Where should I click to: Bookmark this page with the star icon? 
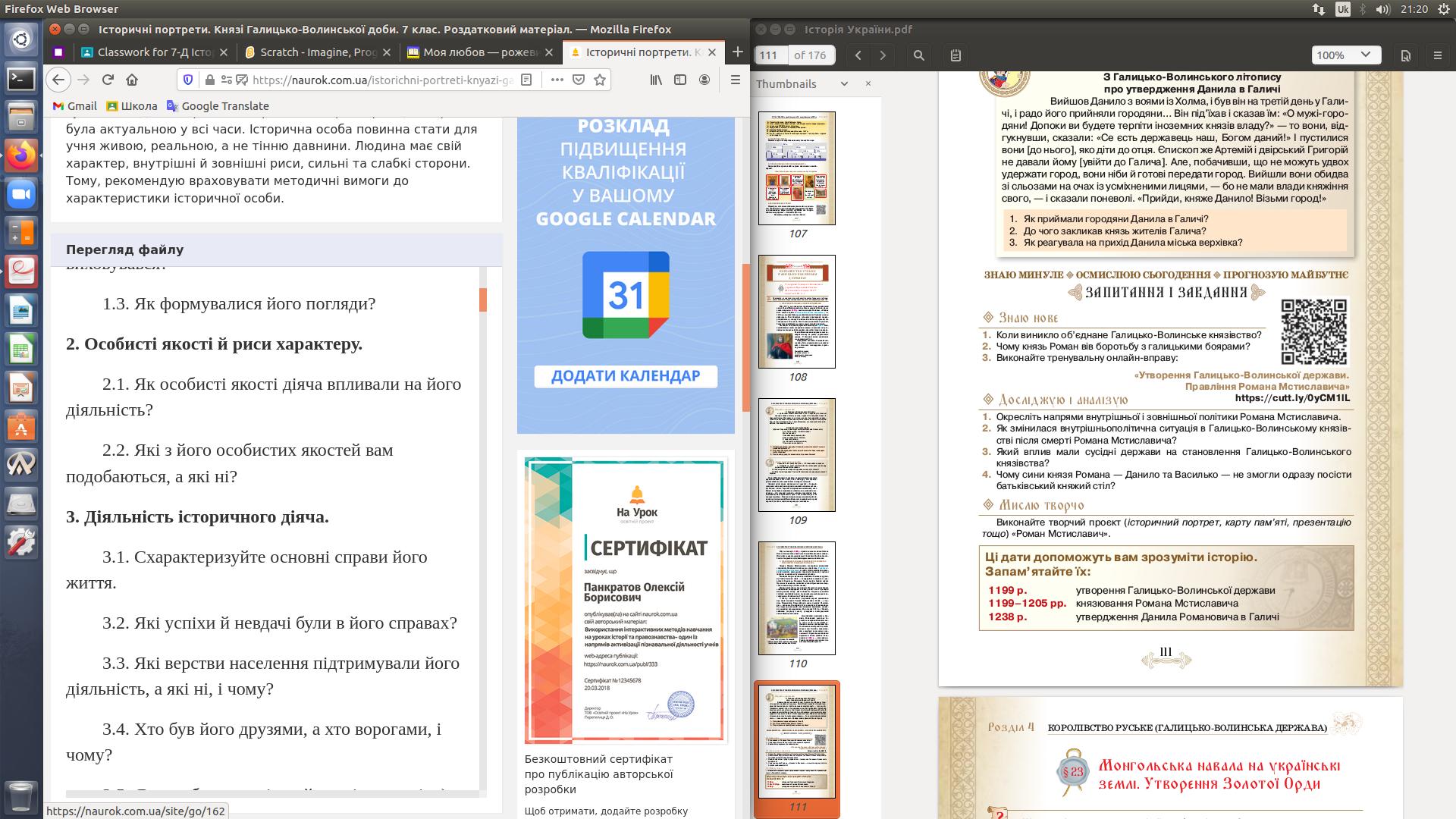pyautogui.click(x=600, y=80)
